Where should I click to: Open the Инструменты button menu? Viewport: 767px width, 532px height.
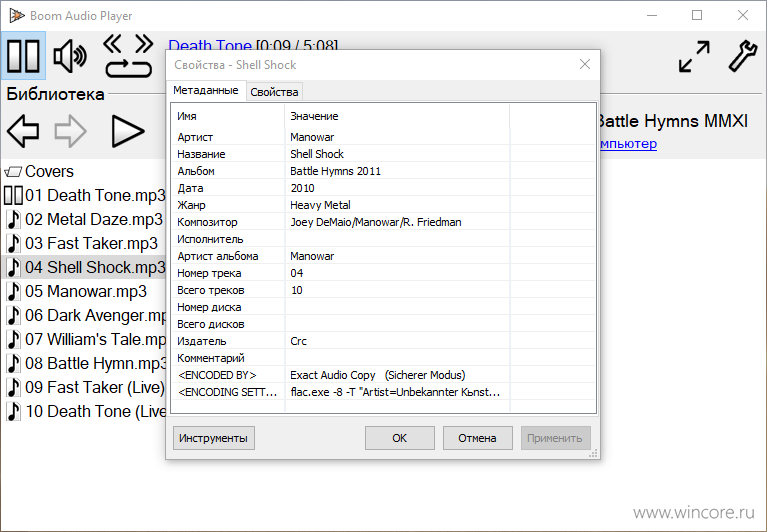[213, 438]
